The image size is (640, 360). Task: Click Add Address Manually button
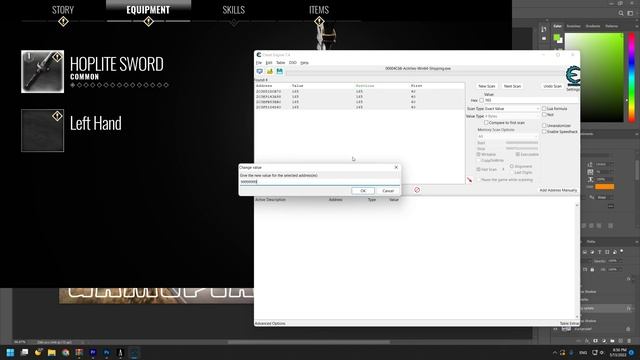(x=558, y=190)
